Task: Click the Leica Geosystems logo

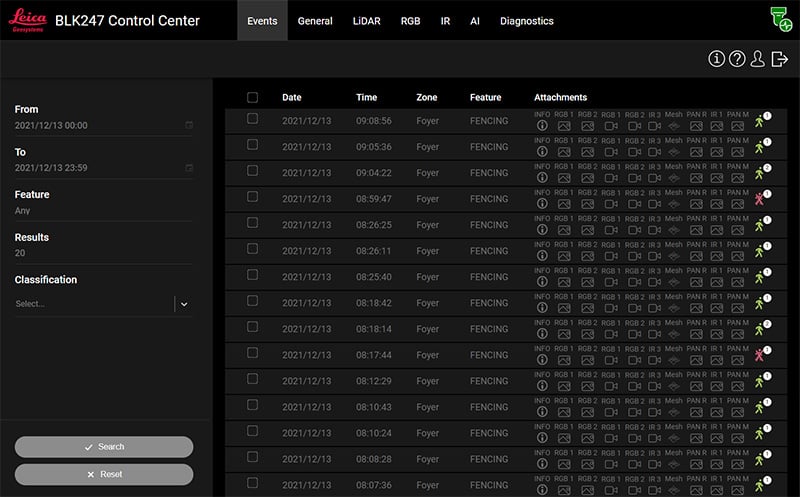Action: click(28, 20)
